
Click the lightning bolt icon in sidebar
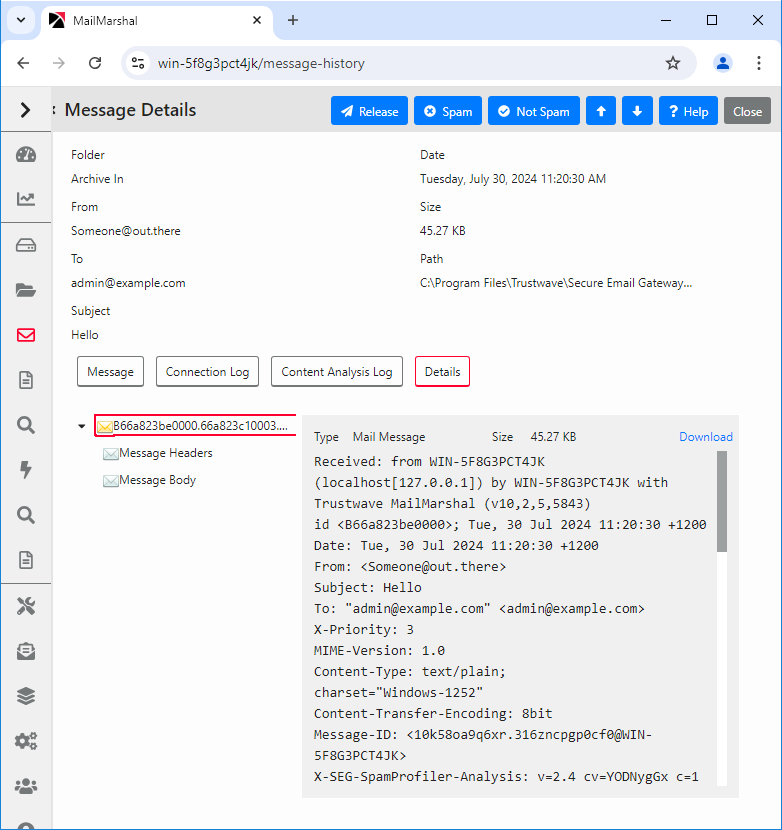click(26, 470)
